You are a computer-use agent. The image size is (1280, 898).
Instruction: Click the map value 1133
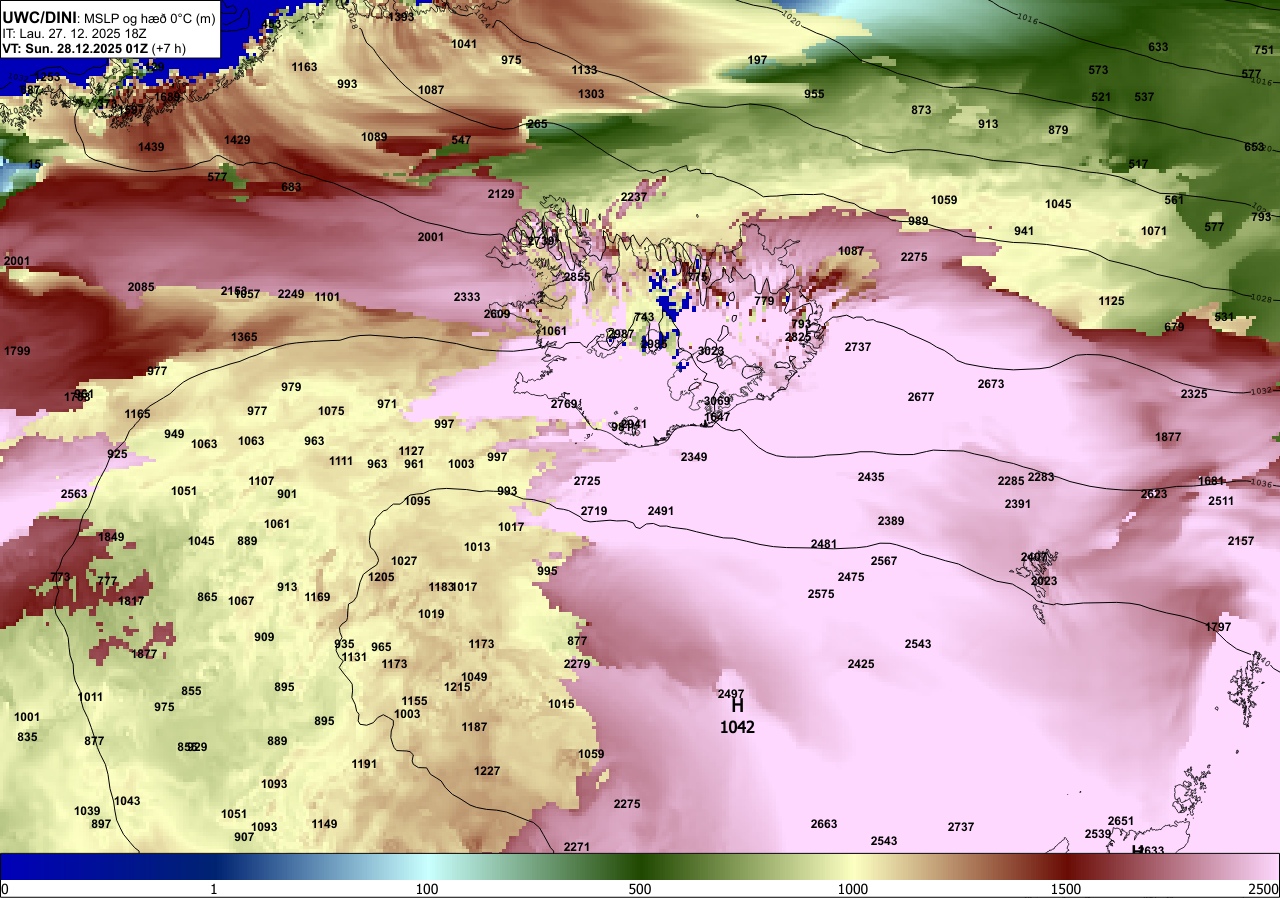click(584, 70)
